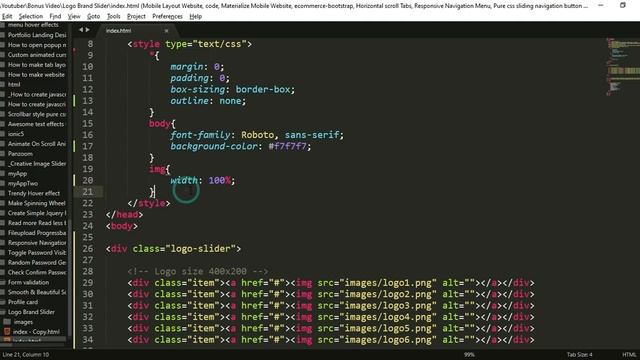640x360 pixels.
Task: Select the Panzoom folder
Action: pos(20,154)
